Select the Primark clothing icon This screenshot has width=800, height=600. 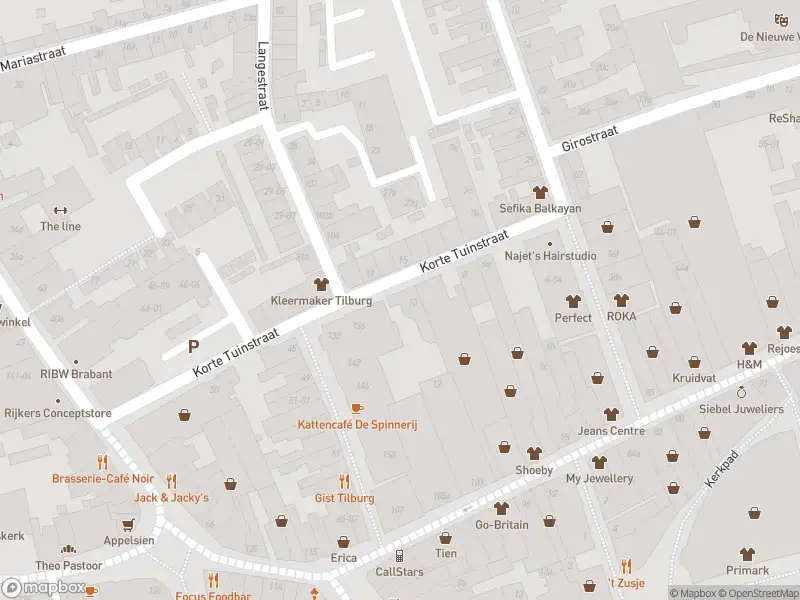point(746,554)
